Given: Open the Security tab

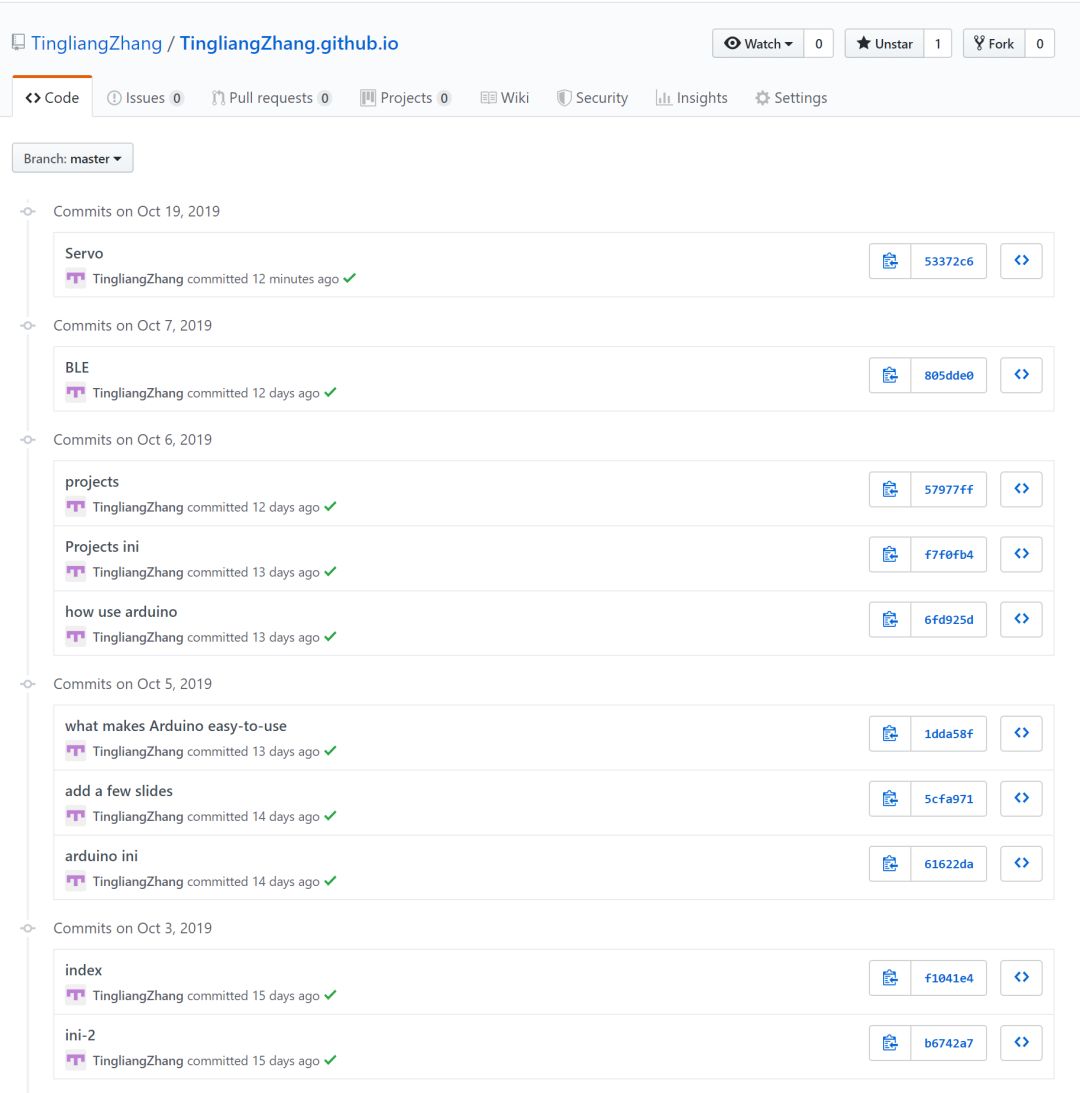Looking at the screenshot, I should point(593,98).
